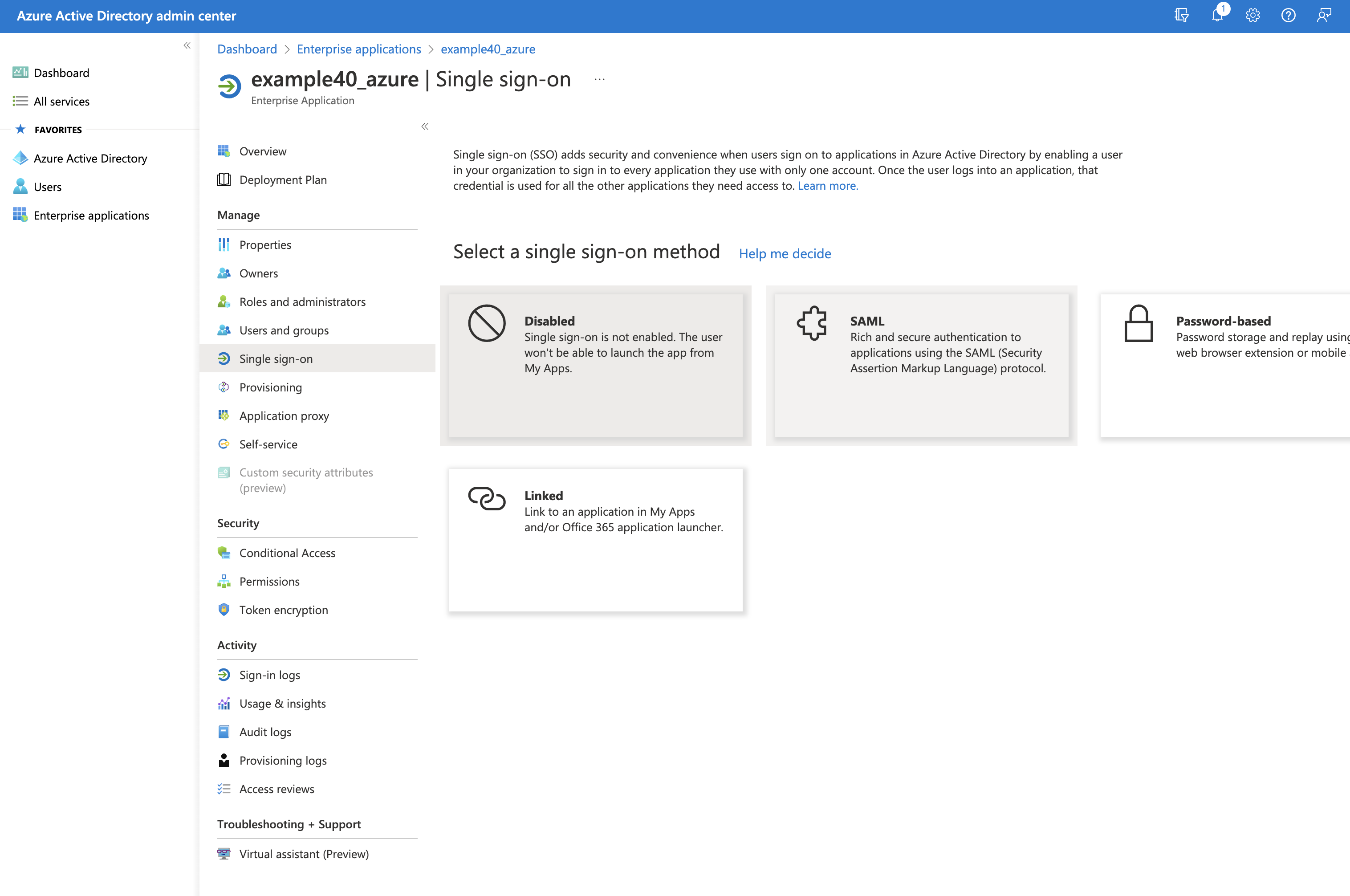Click the Audit logs notebook icon
The width and height of the screenshot is (1350, 896).
point(224,732)
